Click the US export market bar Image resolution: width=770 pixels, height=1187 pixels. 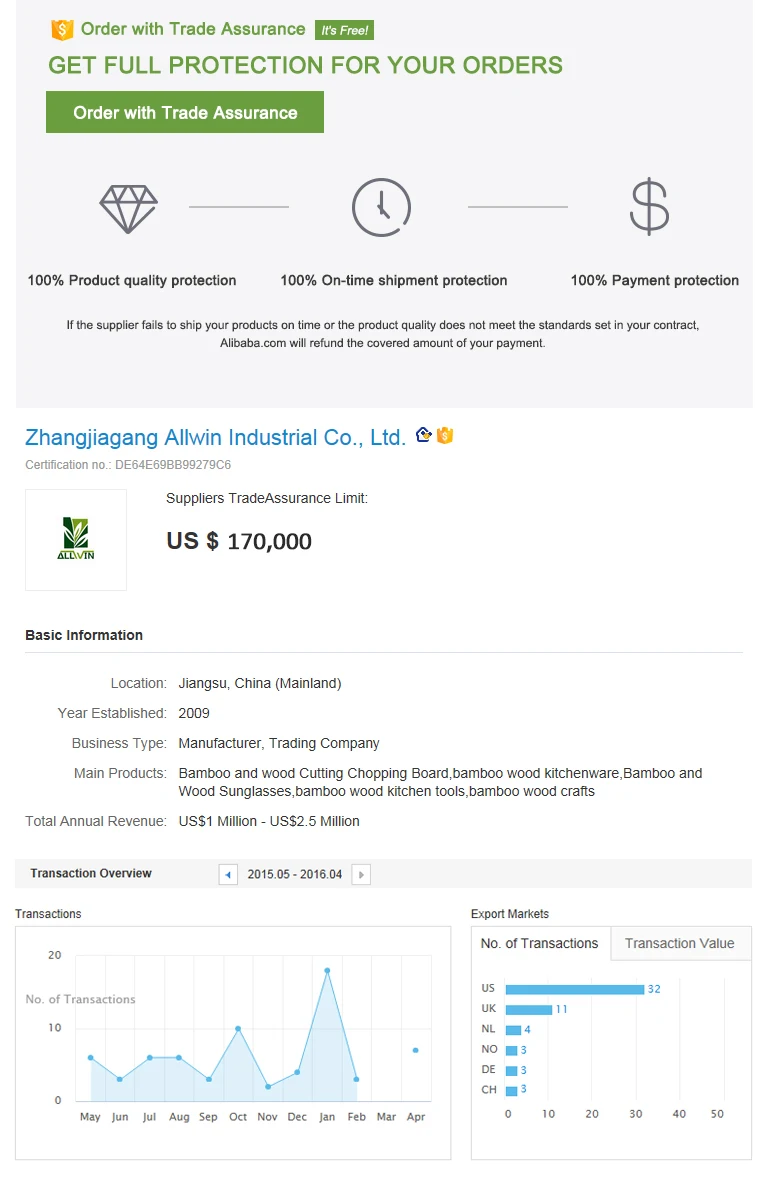pos(575,989)
